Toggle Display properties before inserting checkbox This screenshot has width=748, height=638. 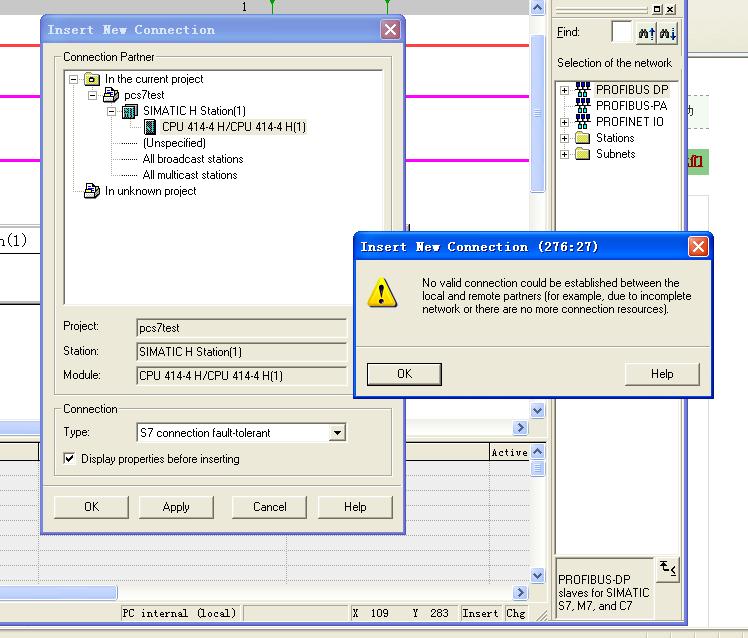click(x=69, y=459)
